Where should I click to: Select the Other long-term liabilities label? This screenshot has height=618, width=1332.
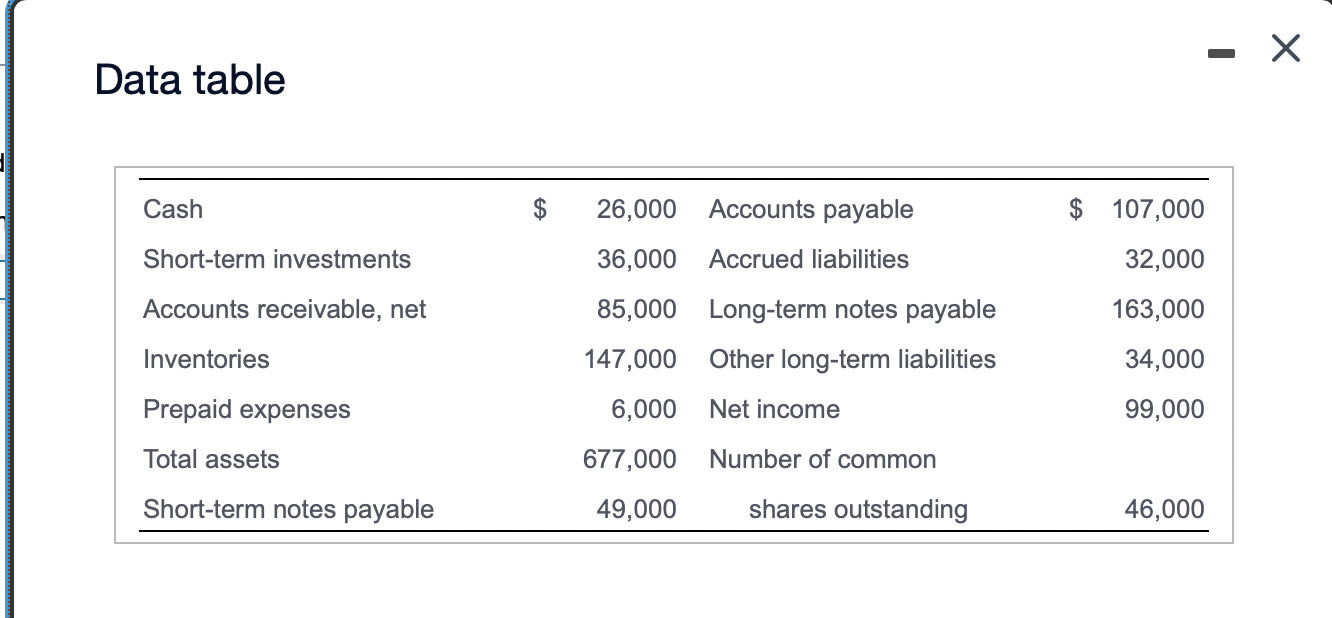click(x=852, y=359)
